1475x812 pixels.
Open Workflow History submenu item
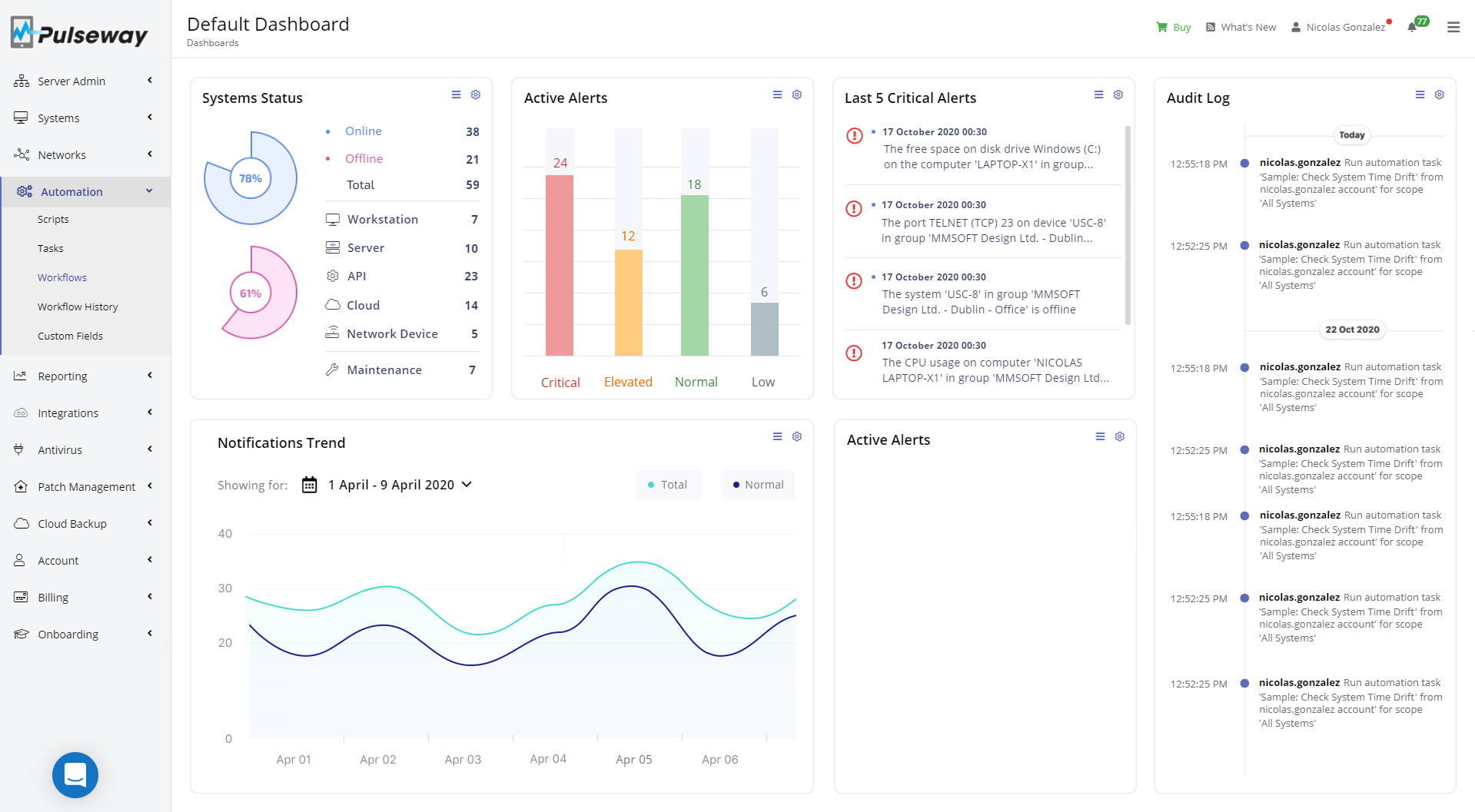coord(78,307)
